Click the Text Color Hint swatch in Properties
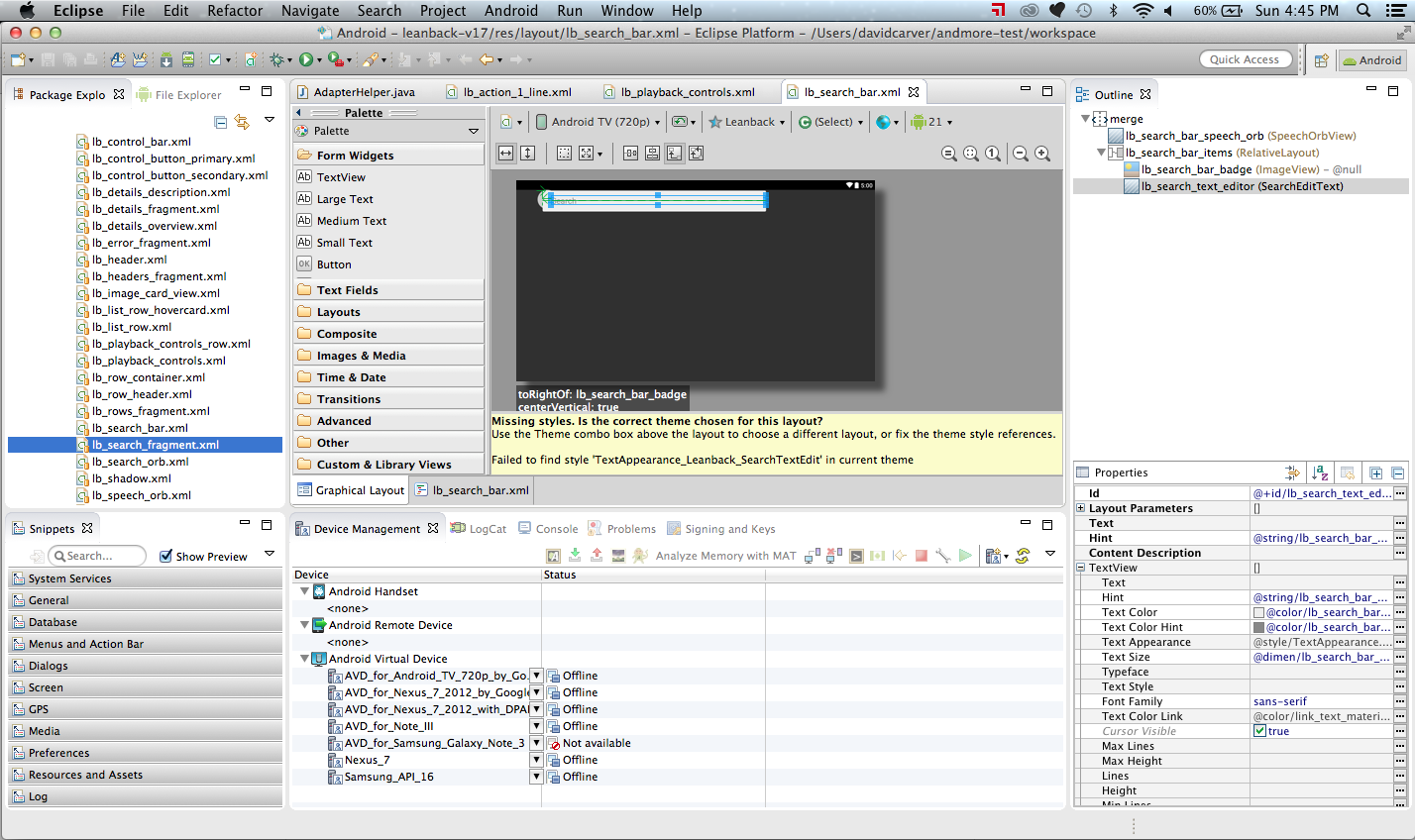This screenshot has height=840, width=1415. click(x=1258, y=627)
